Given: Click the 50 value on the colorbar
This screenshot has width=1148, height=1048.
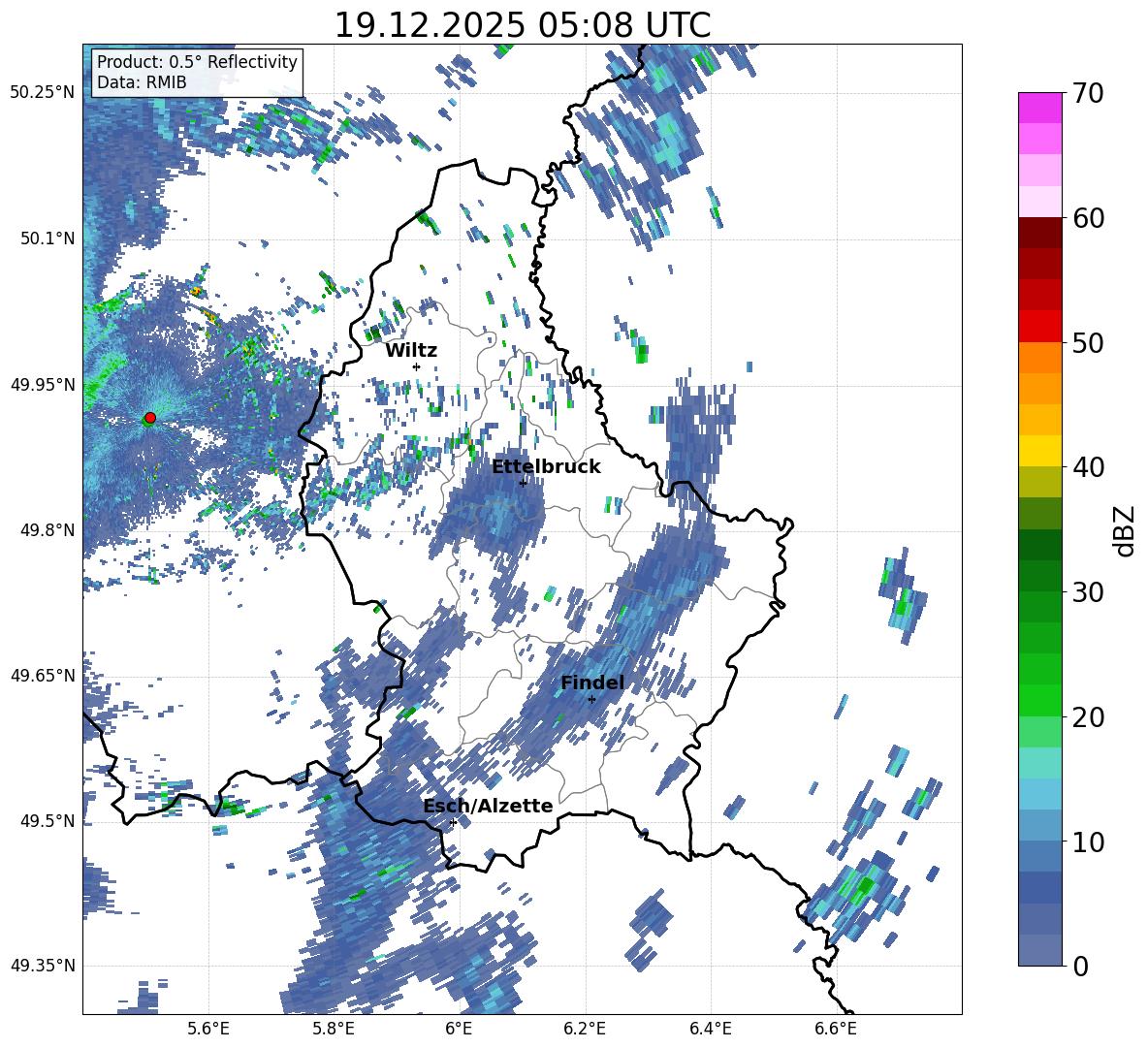Looking at the screenshot, I should (x=1088, y=342).
